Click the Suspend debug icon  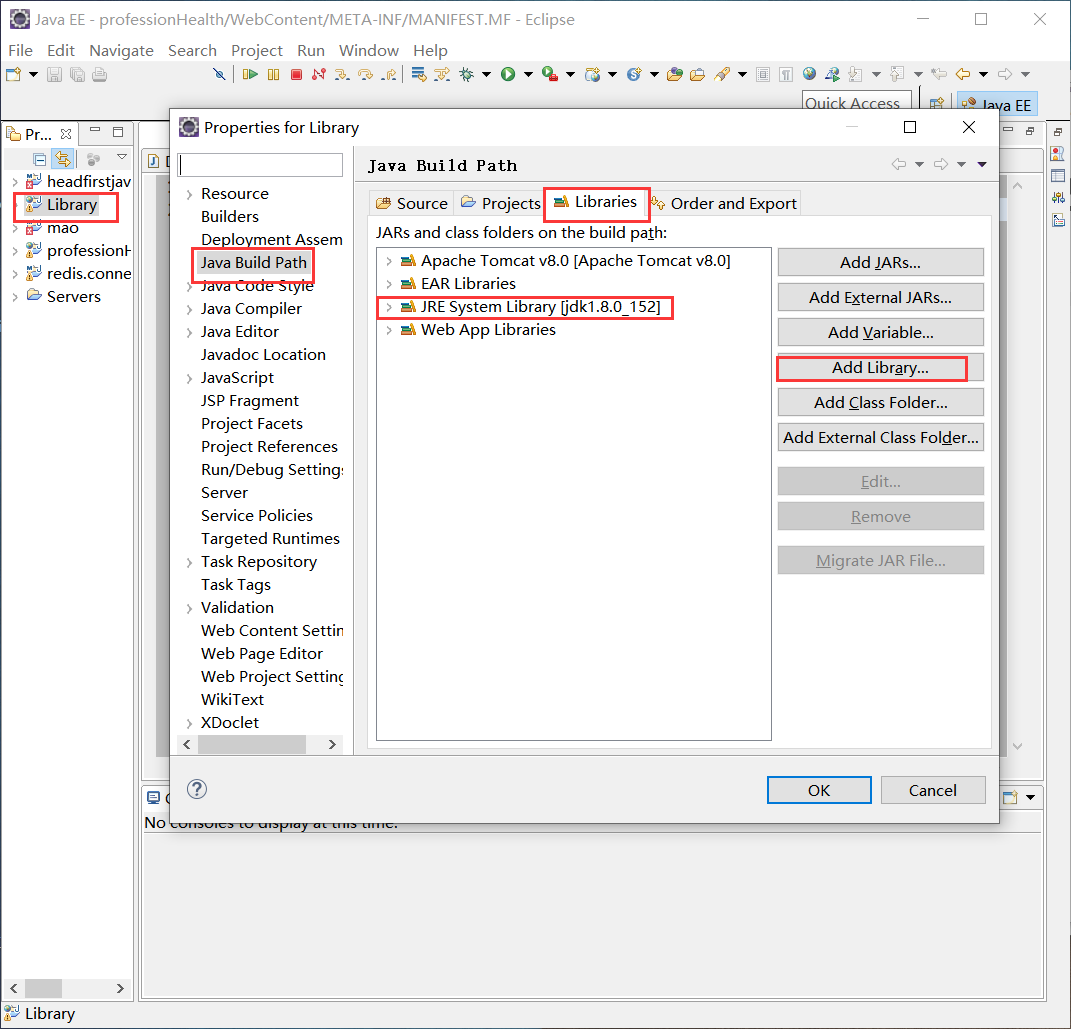click(x=273, y=74)
